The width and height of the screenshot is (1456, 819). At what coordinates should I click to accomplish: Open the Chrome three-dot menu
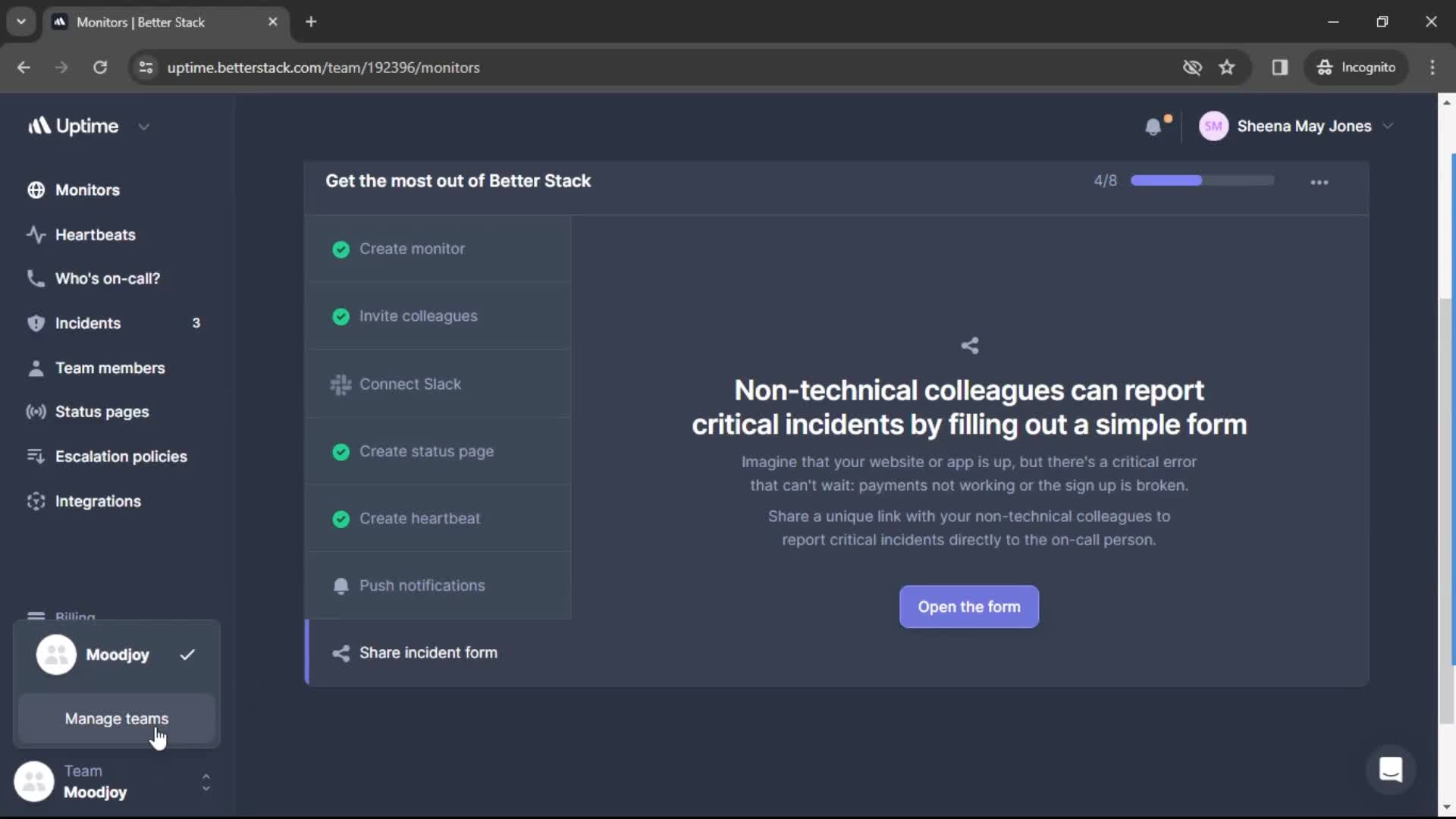click(1432, 67)
